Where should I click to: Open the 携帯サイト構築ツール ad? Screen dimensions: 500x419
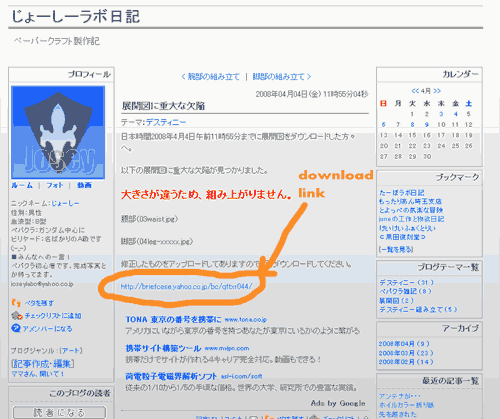click(x=163, y=348)
